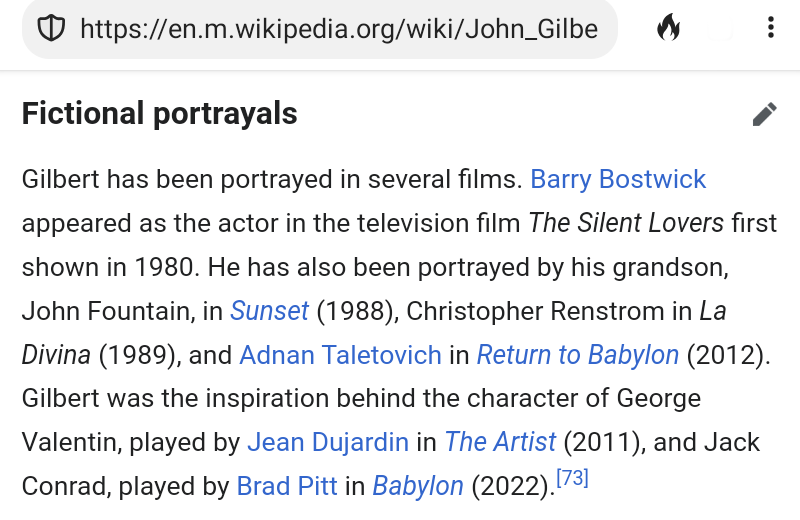
Task: Open the Babylon 2022 film link
Action: tap(418, 486)
